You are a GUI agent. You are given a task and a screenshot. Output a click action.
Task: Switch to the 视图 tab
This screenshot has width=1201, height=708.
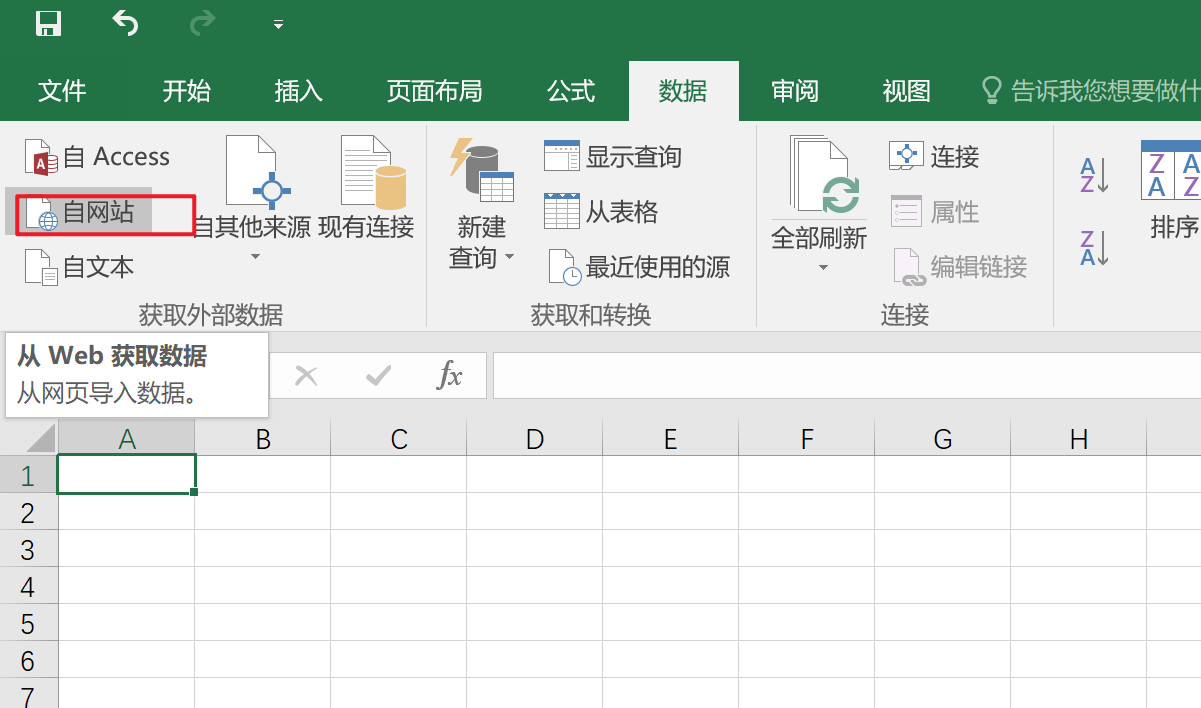[x=907, y=91]
